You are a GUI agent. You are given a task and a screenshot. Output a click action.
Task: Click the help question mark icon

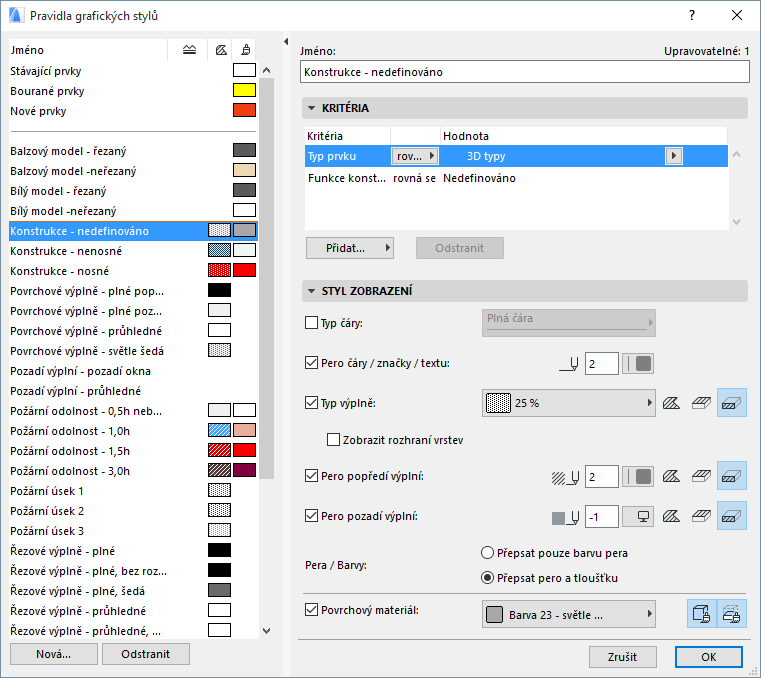[x=692, y=16]
